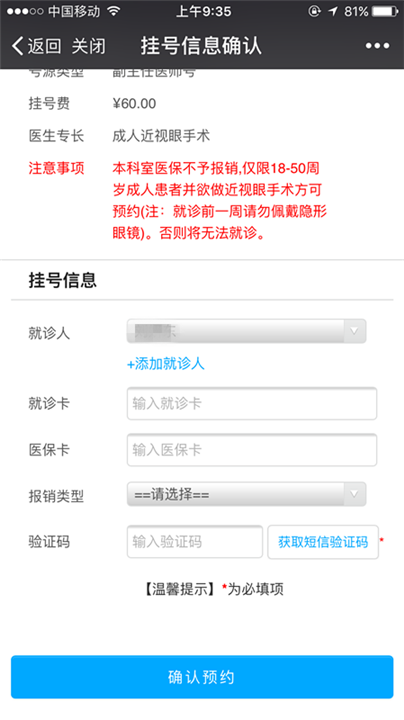Tap the signal strength dots
Screen dimensions: 404x720
[x=26, y=11]
